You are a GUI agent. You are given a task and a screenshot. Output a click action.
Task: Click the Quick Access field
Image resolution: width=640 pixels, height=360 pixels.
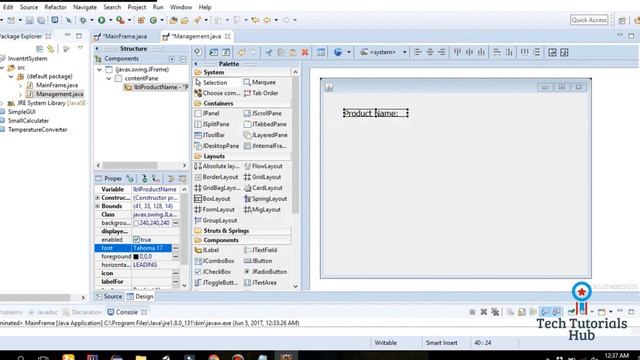click(x=589, y=20)
